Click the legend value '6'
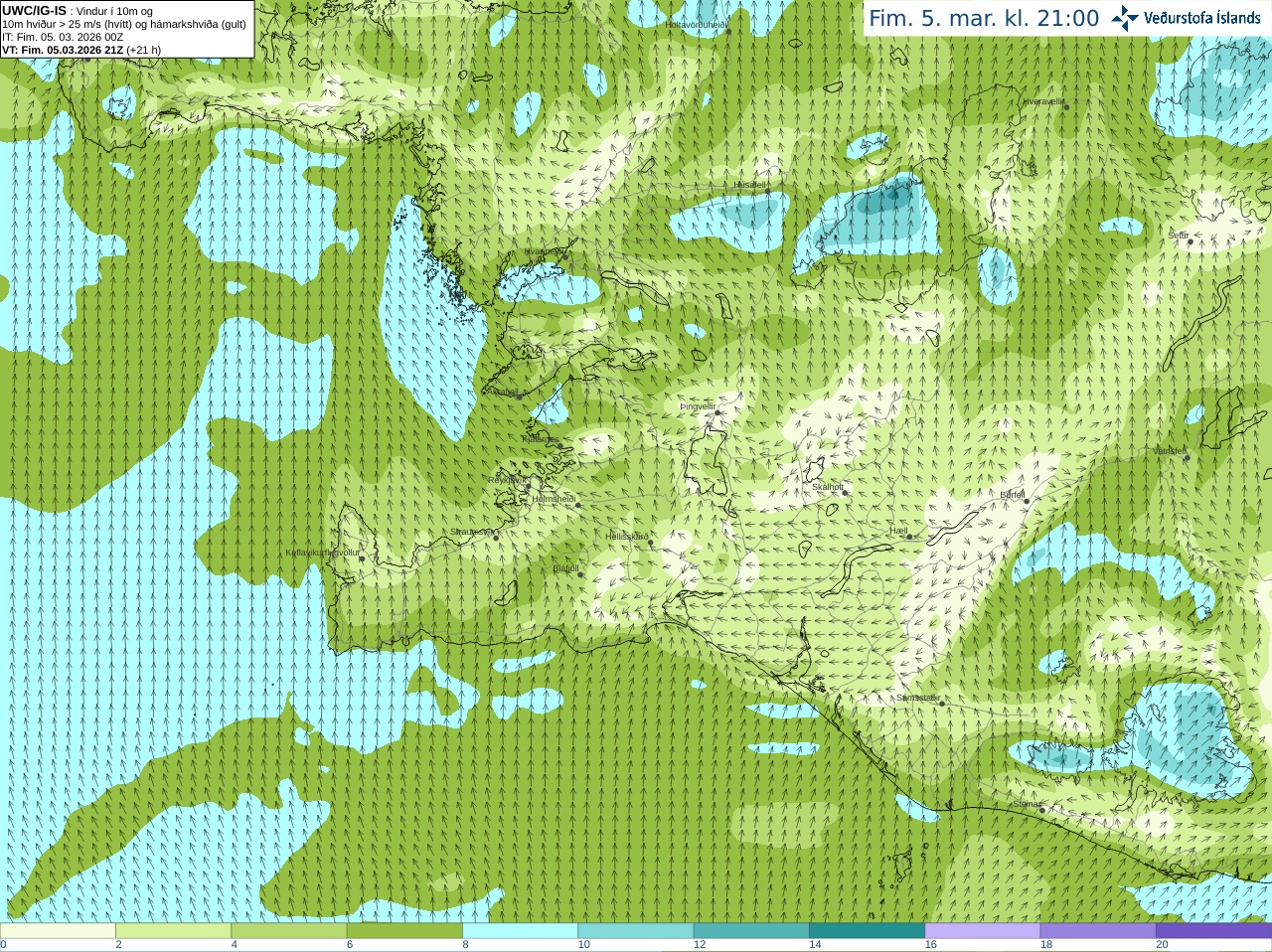1272x952 pixels. [x=350, y=945]
